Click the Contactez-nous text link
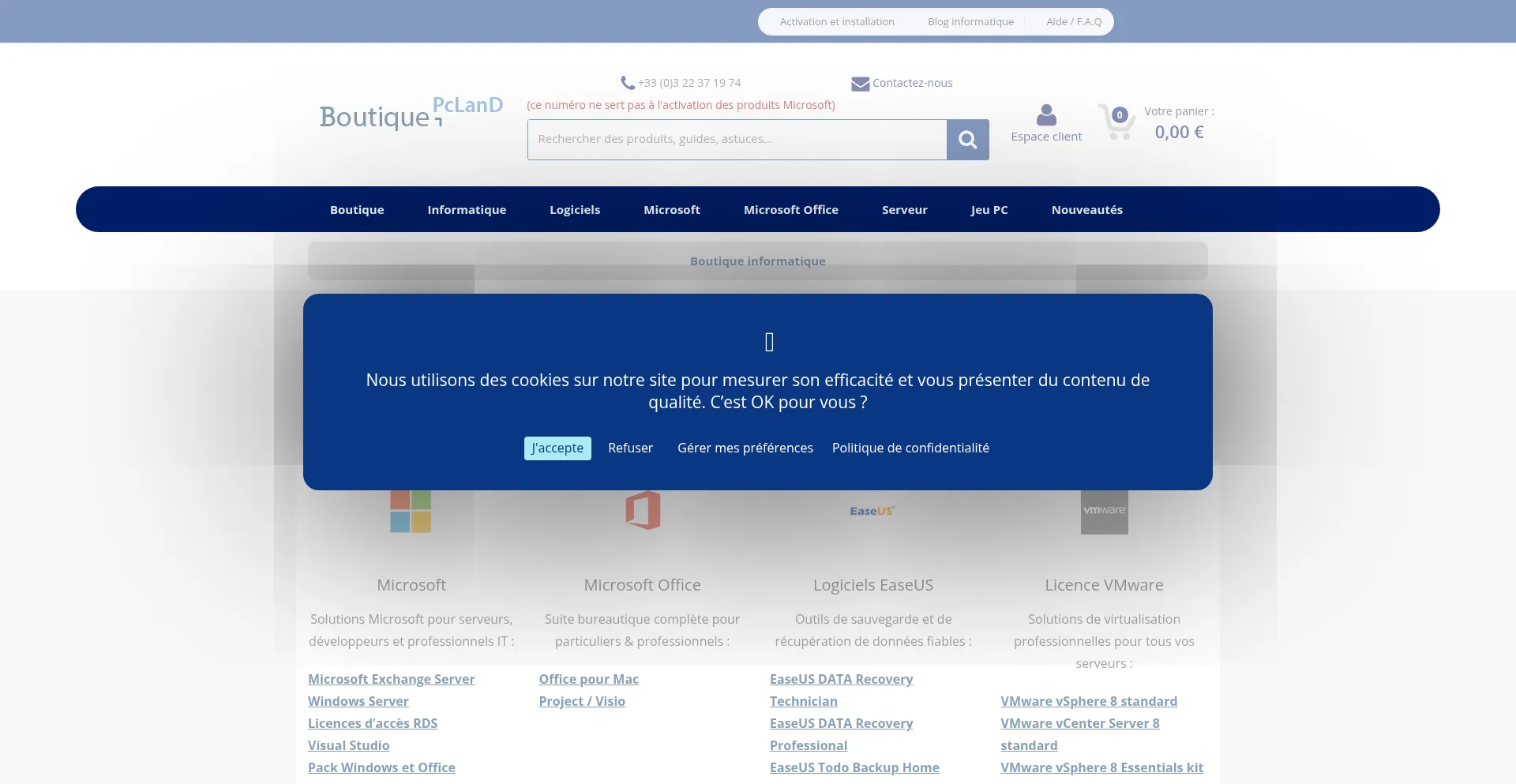 coord(912,83)
